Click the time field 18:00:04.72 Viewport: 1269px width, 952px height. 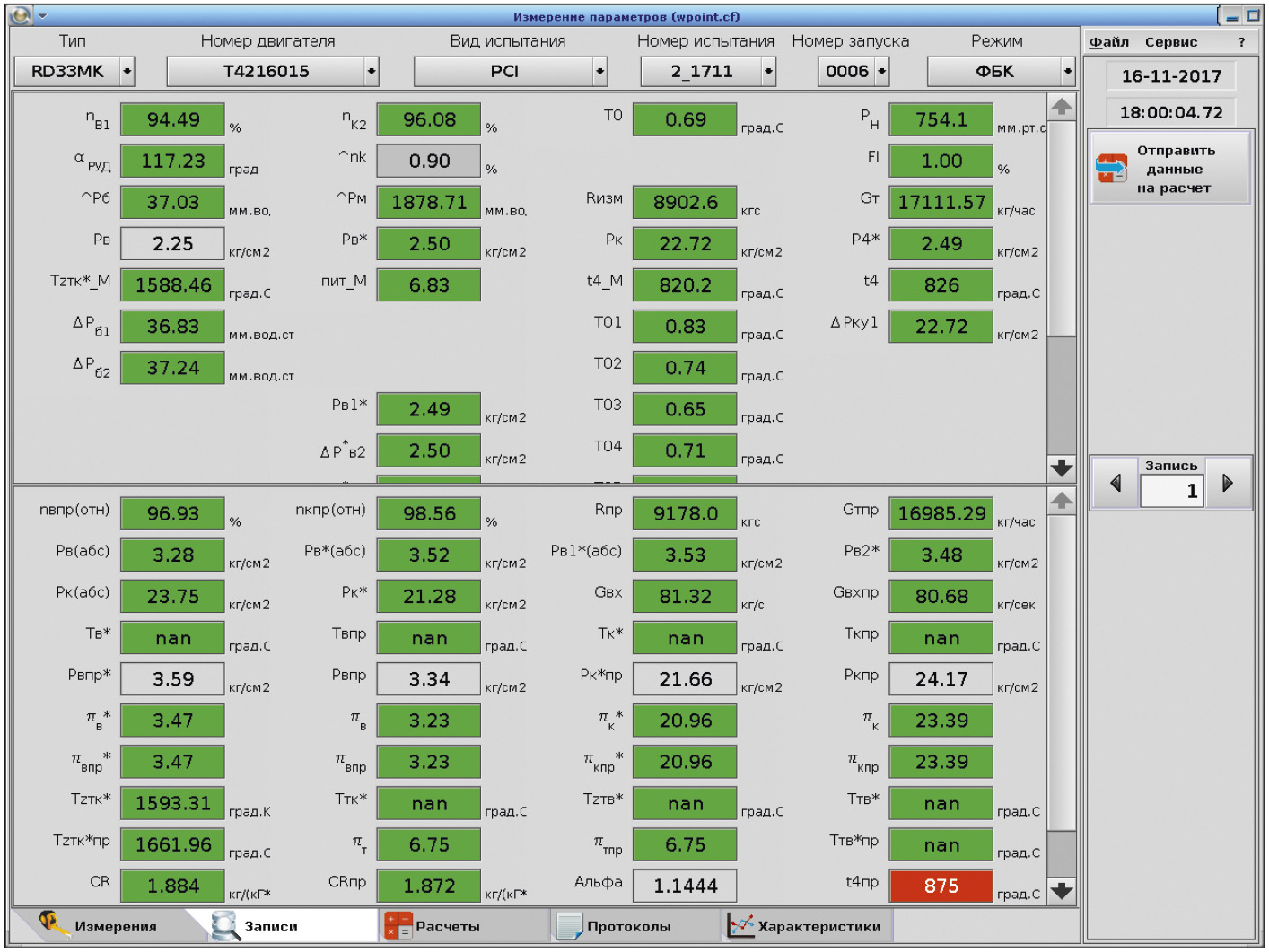1171,112
